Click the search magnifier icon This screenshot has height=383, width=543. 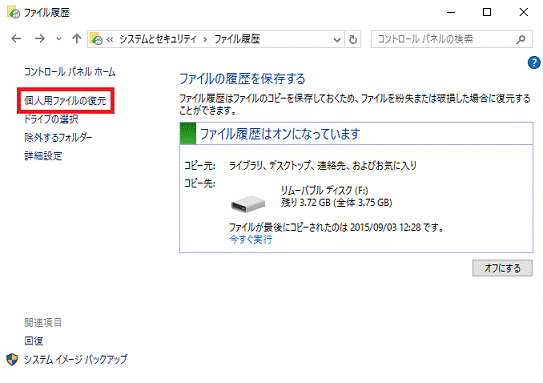pos(520,39)
